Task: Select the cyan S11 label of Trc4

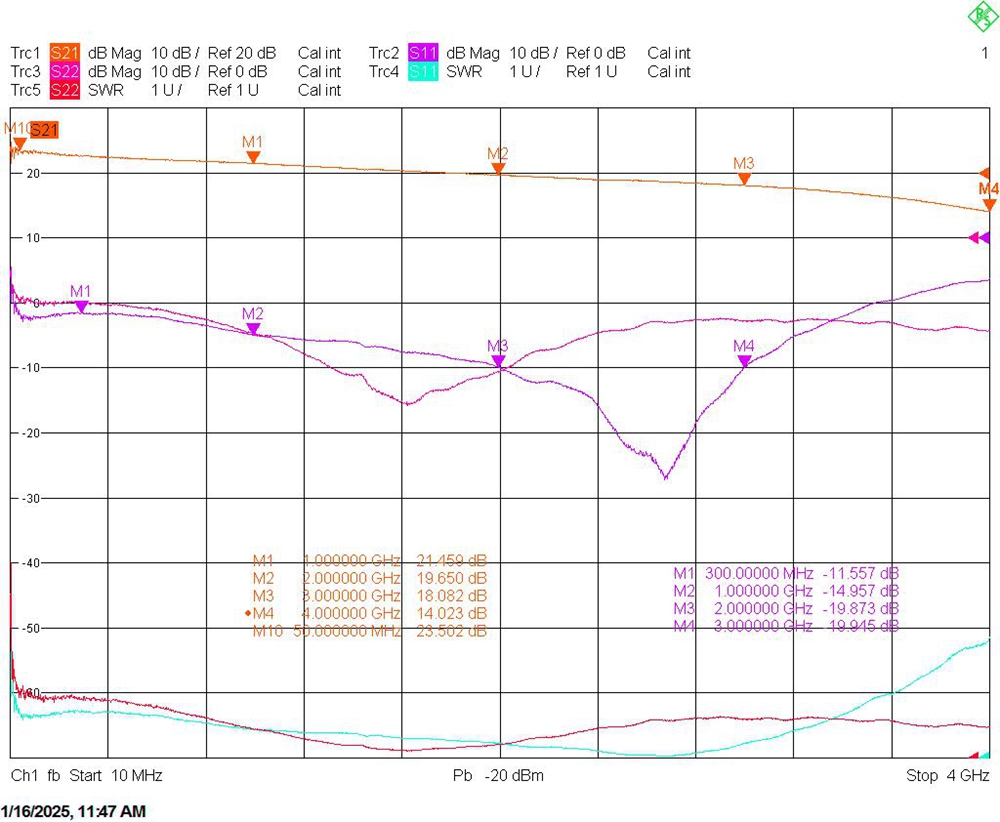Action: 423,72
